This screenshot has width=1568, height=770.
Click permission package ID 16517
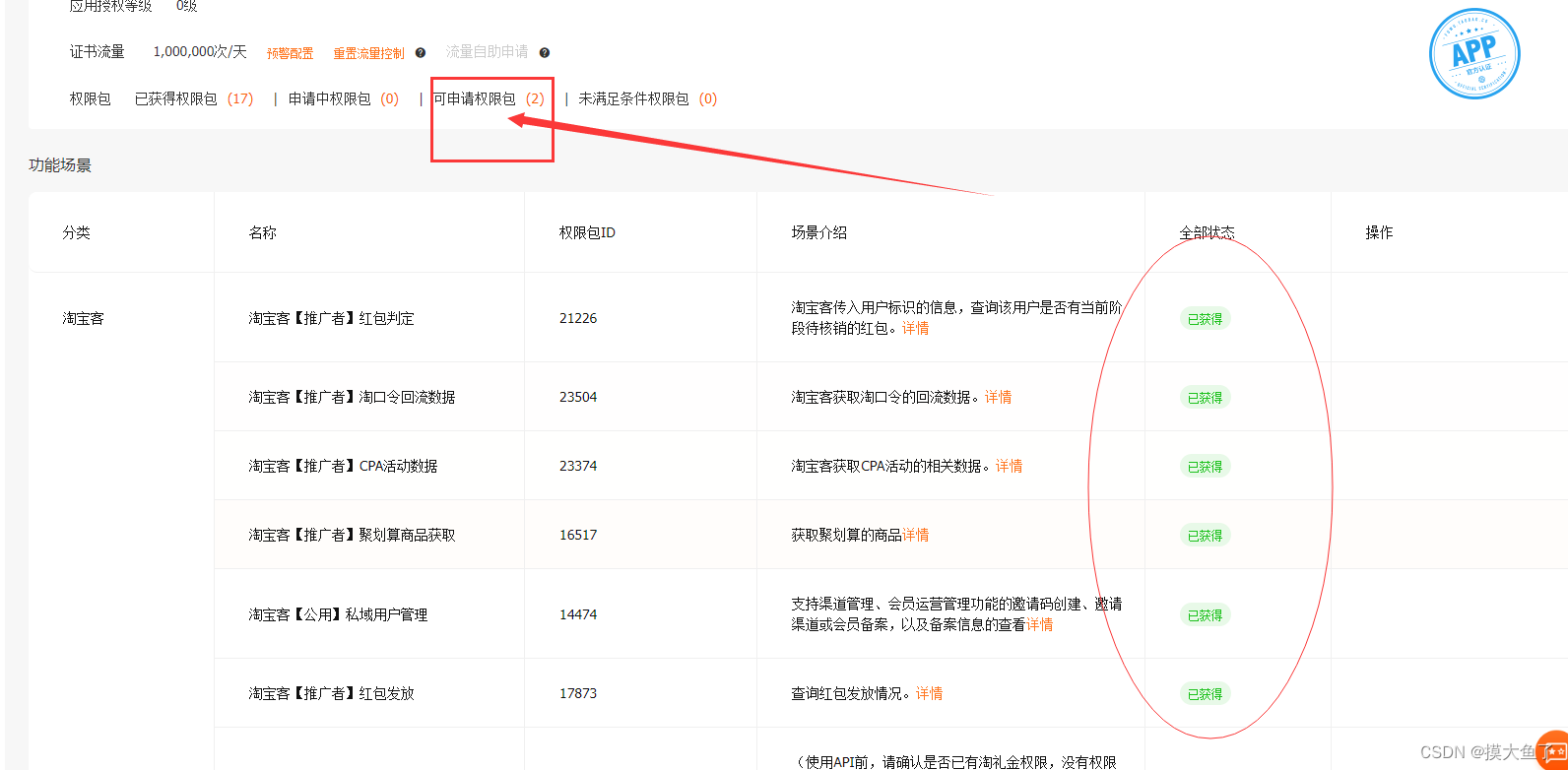[578, 535]
